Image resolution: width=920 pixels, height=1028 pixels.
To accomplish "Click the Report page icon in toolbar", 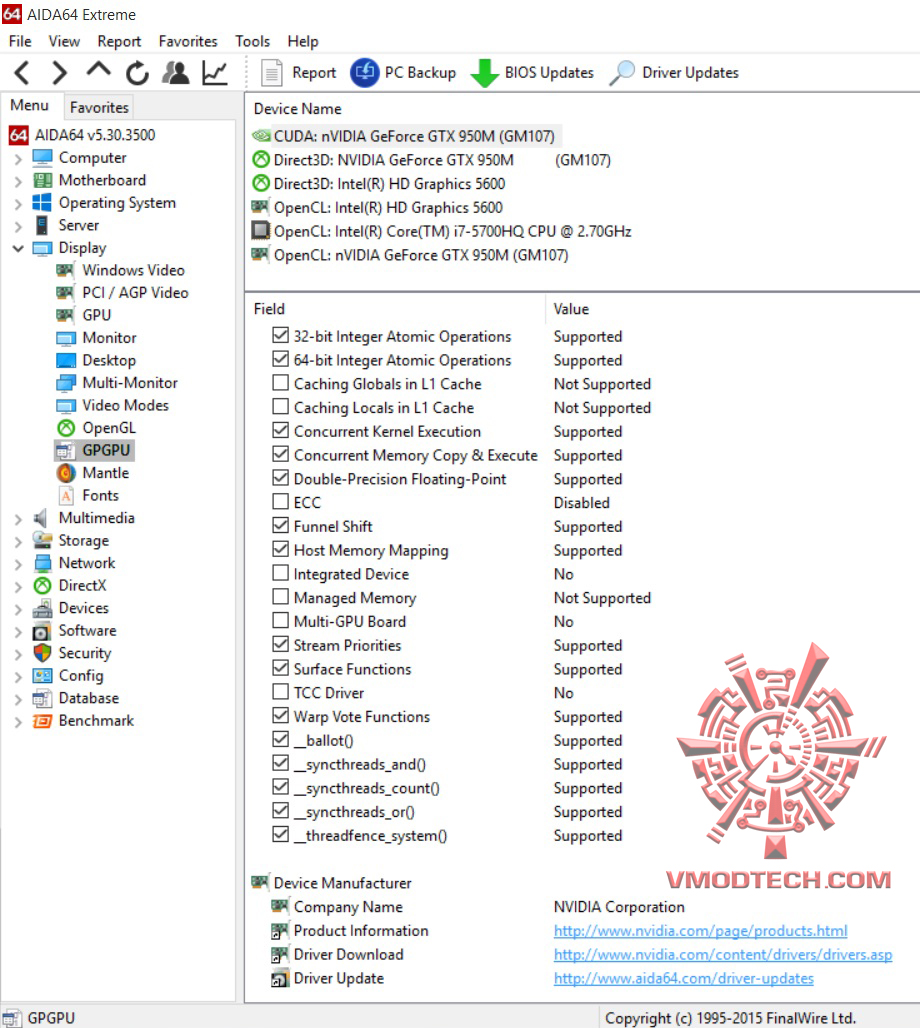I will 271,73.
